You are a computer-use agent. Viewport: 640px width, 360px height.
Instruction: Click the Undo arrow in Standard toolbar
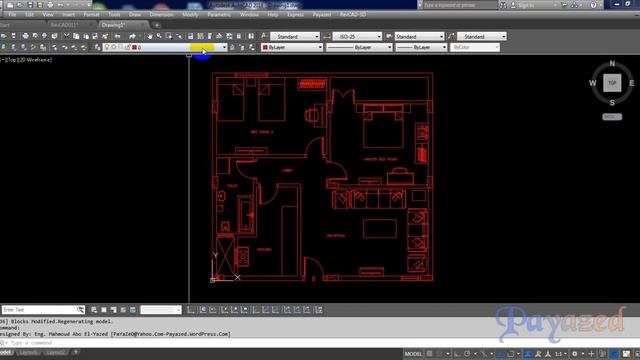pos(118,36)
